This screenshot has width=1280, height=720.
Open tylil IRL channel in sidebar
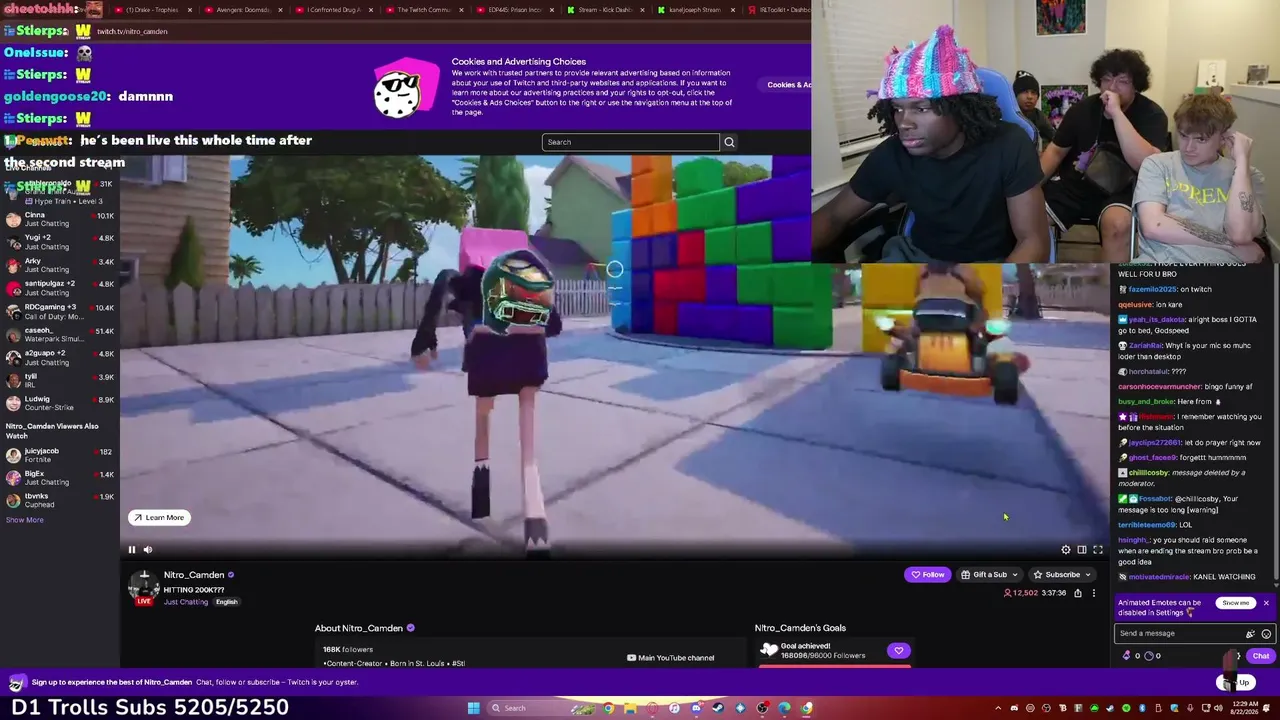pyautogui.click(x=60, y=380)
